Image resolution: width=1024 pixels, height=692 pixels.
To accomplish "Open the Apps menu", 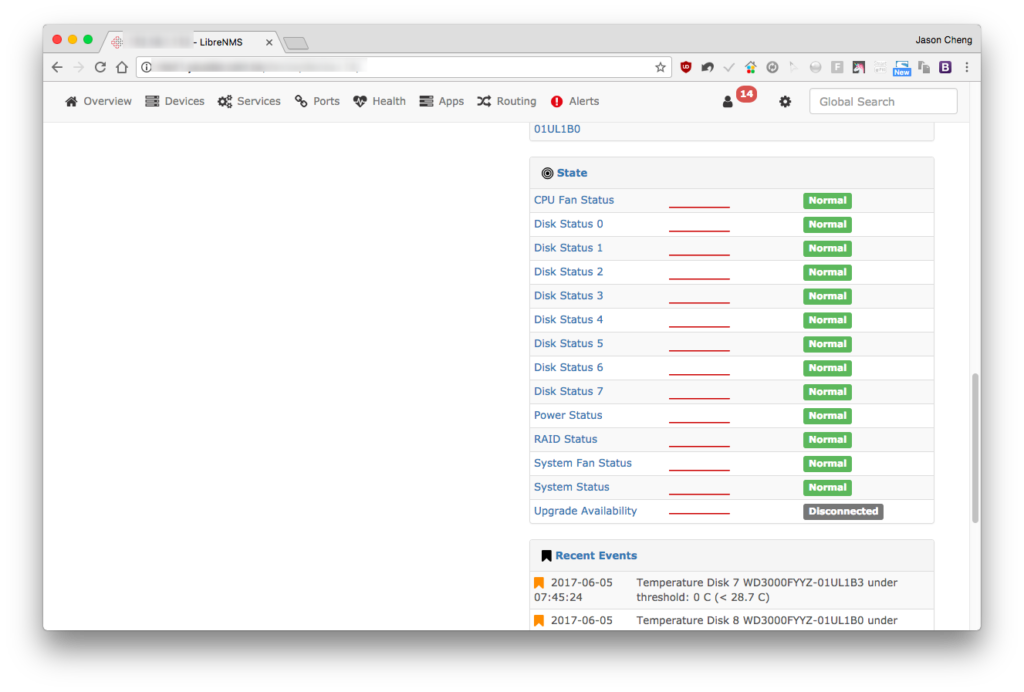I will point(441,101).
